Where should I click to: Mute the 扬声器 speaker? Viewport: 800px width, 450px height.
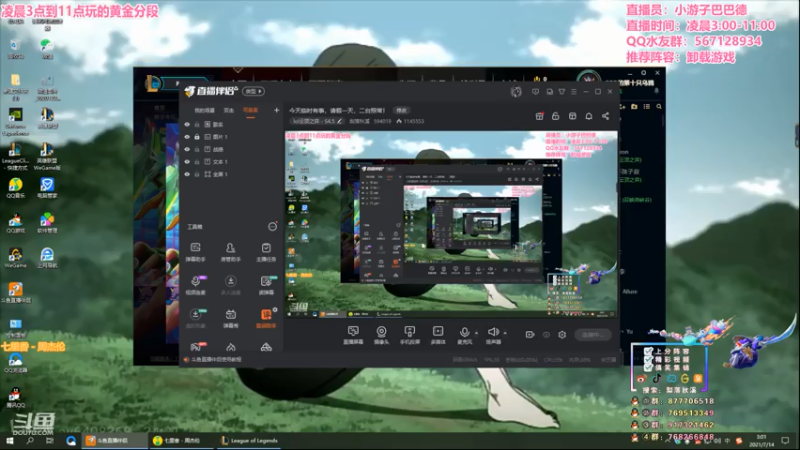pos(493,335)
